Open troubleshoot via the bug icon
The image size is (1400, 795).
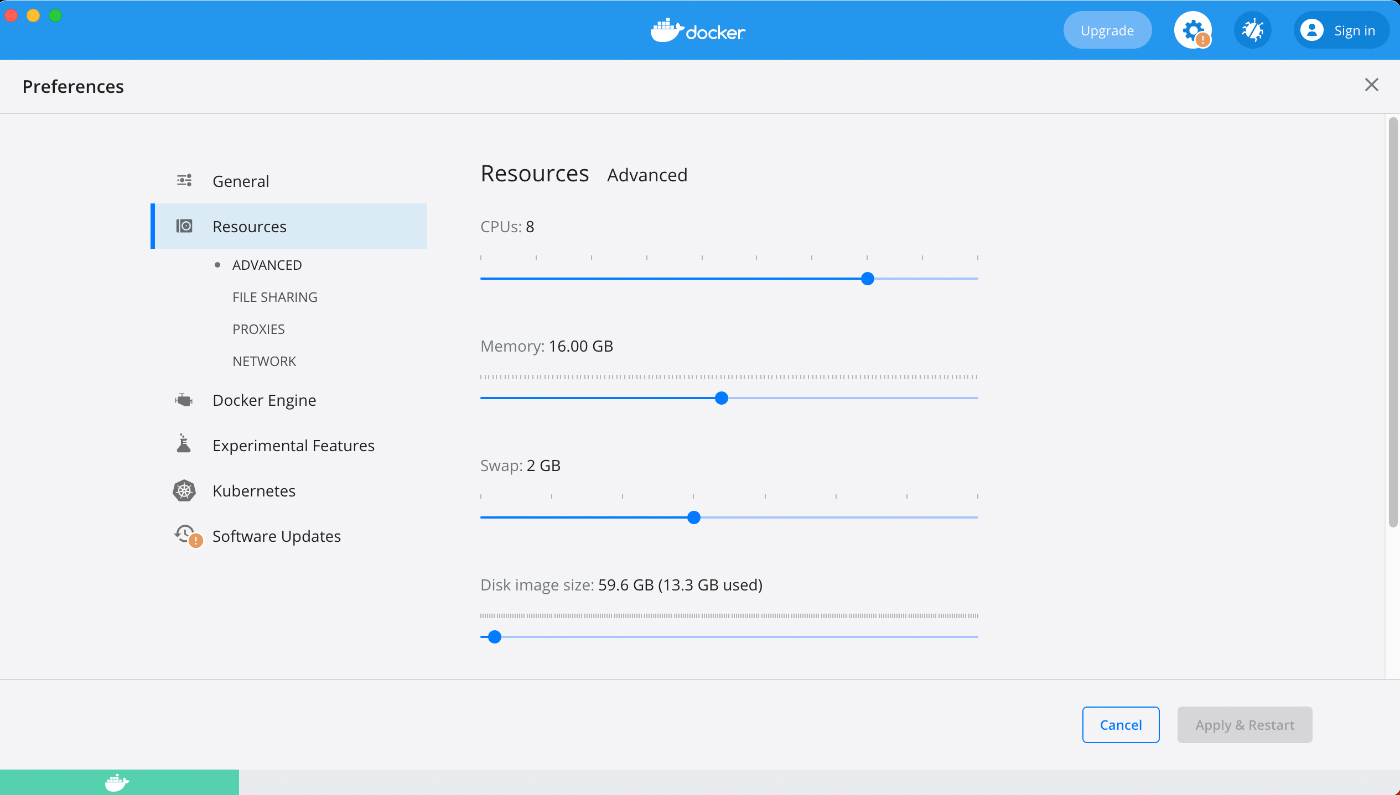pos(1252,30)
